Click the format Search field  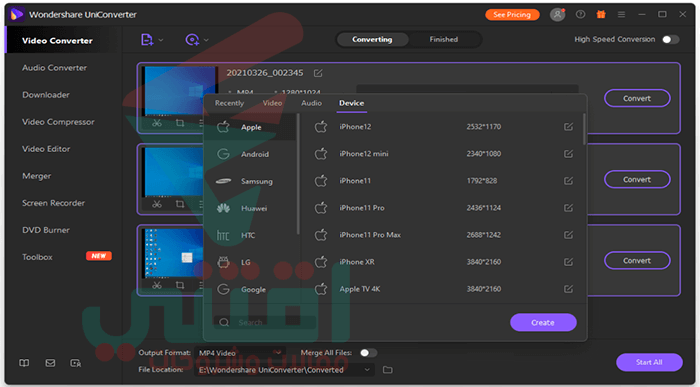(x=265, y=322)
